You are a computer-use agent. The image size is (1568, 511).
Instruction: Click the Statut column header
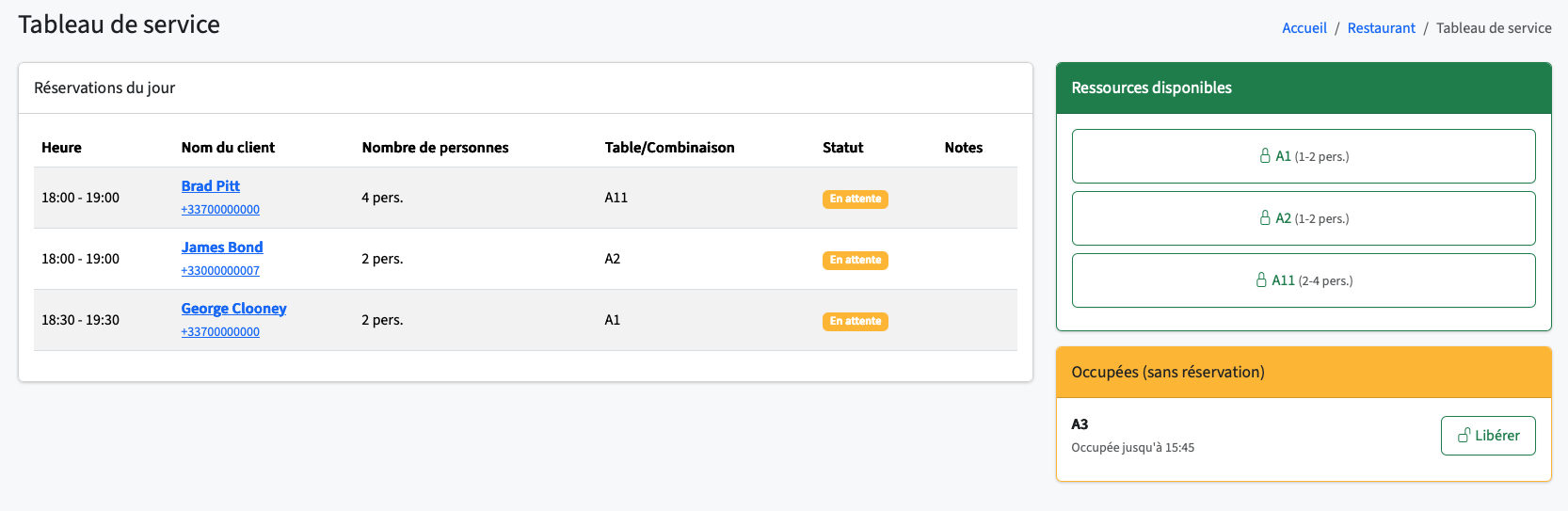coord(842,148)
